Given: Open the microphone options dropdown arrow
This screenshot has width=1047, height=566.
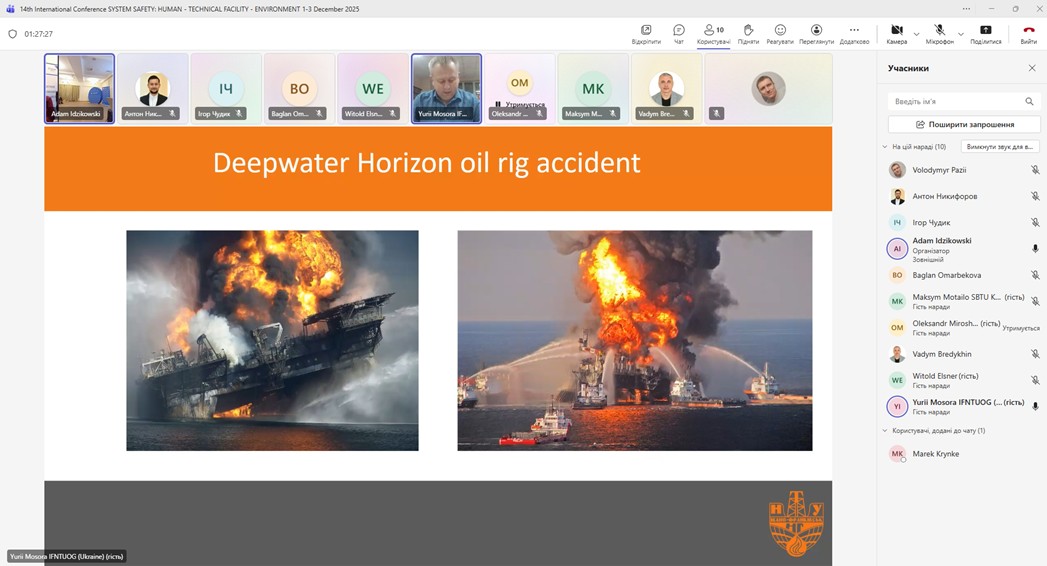Looking at the screenshot, I should (961, 34).
